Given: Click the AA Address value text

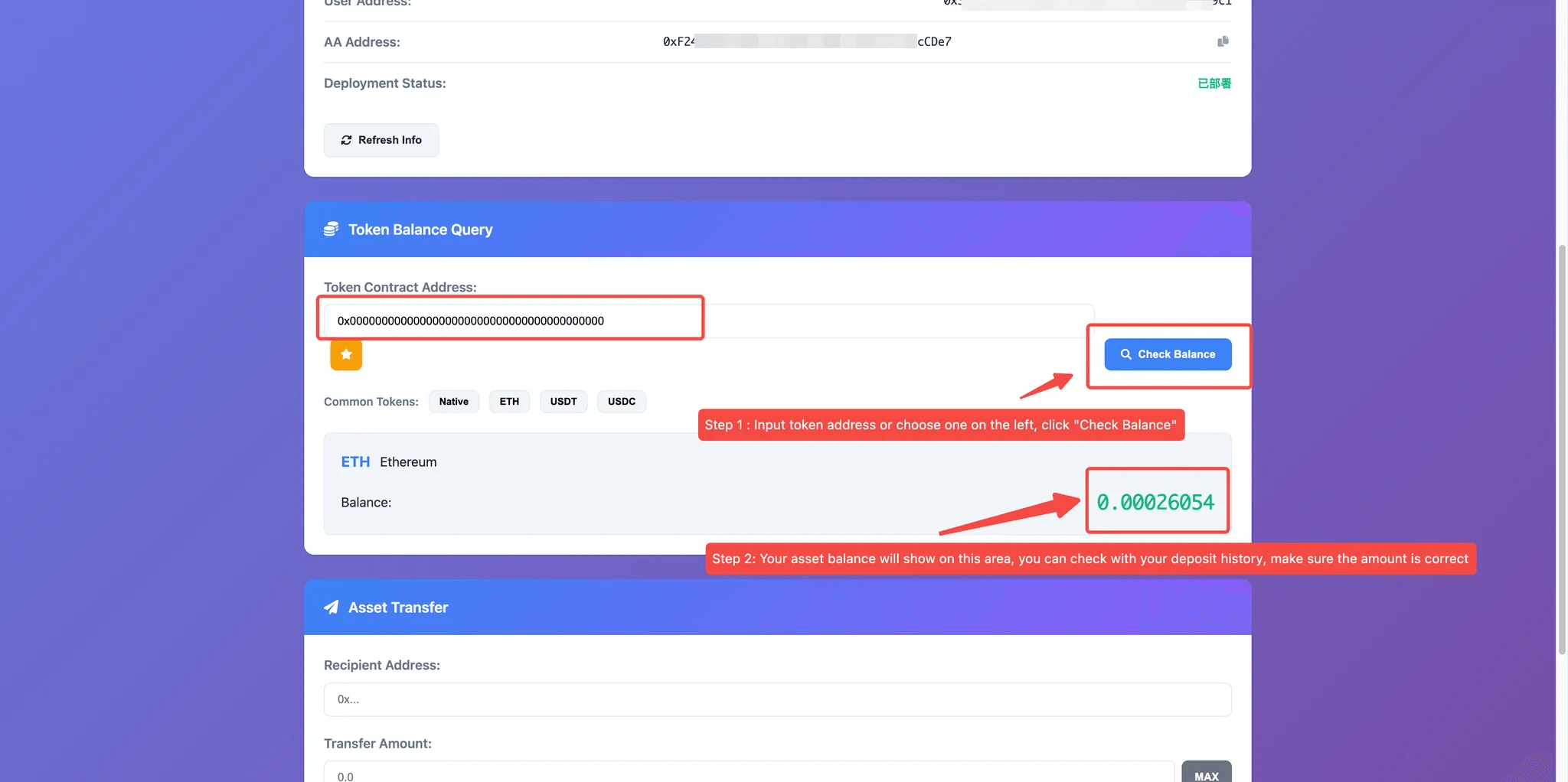Looking at the screenshot, I should click(x=807, y=42).
